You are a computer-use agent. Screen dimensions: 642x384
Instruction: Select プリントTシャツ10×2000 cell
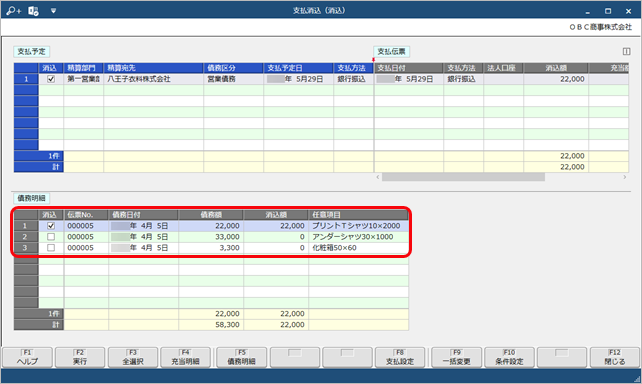click(x=358, y=226)
